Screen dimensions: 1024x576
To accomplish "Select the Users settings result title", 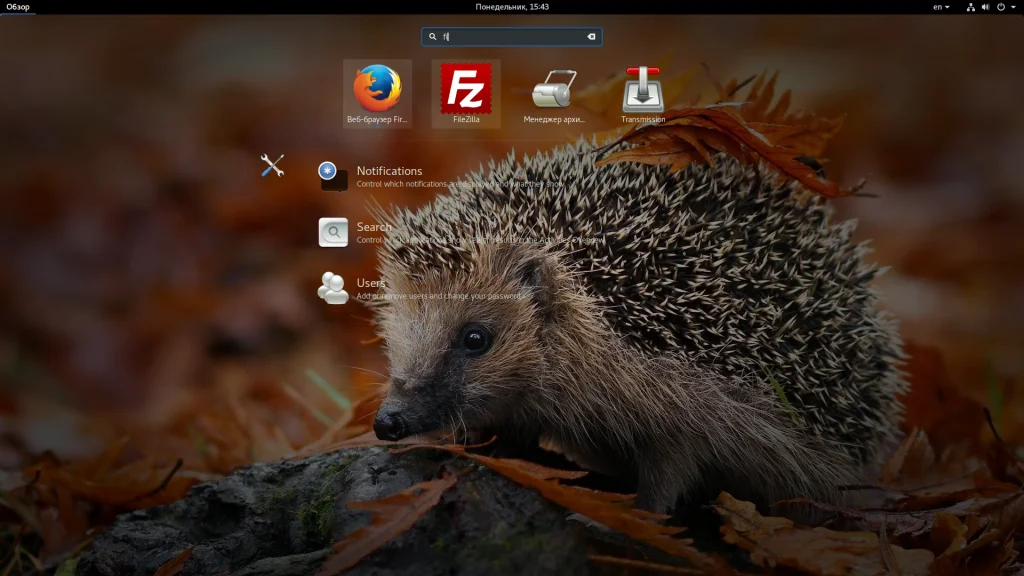I will point(371,283).
